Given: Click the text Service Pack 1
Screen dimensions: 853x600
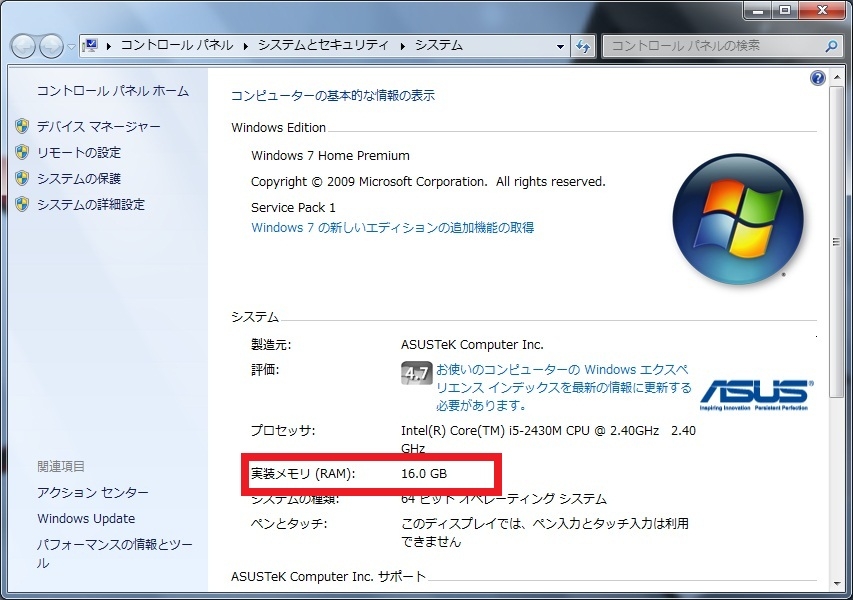Looking at the screenshot, I should [293, 208].
